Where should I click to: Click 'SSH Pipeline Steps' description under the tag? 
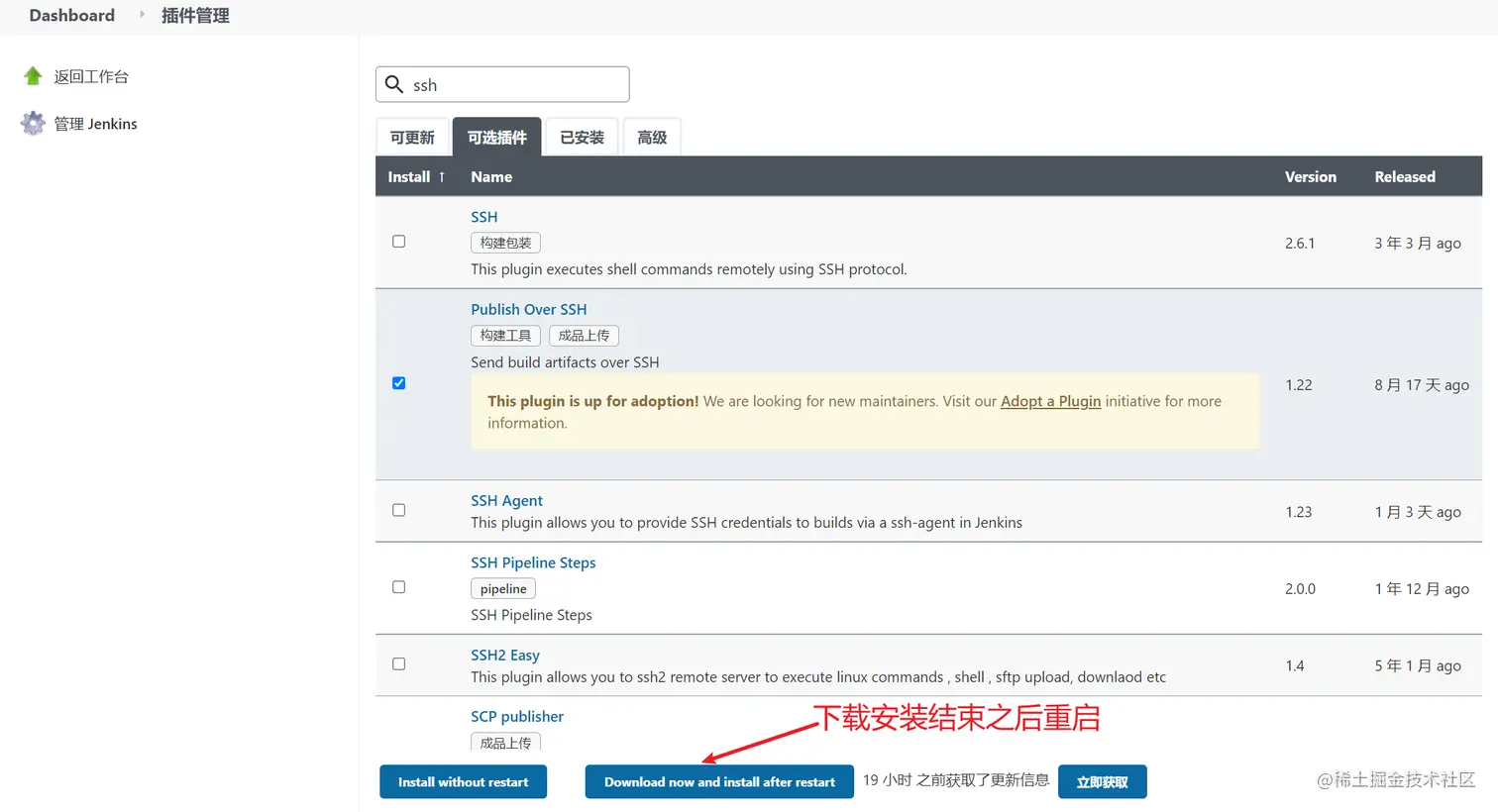click(531, 615)
